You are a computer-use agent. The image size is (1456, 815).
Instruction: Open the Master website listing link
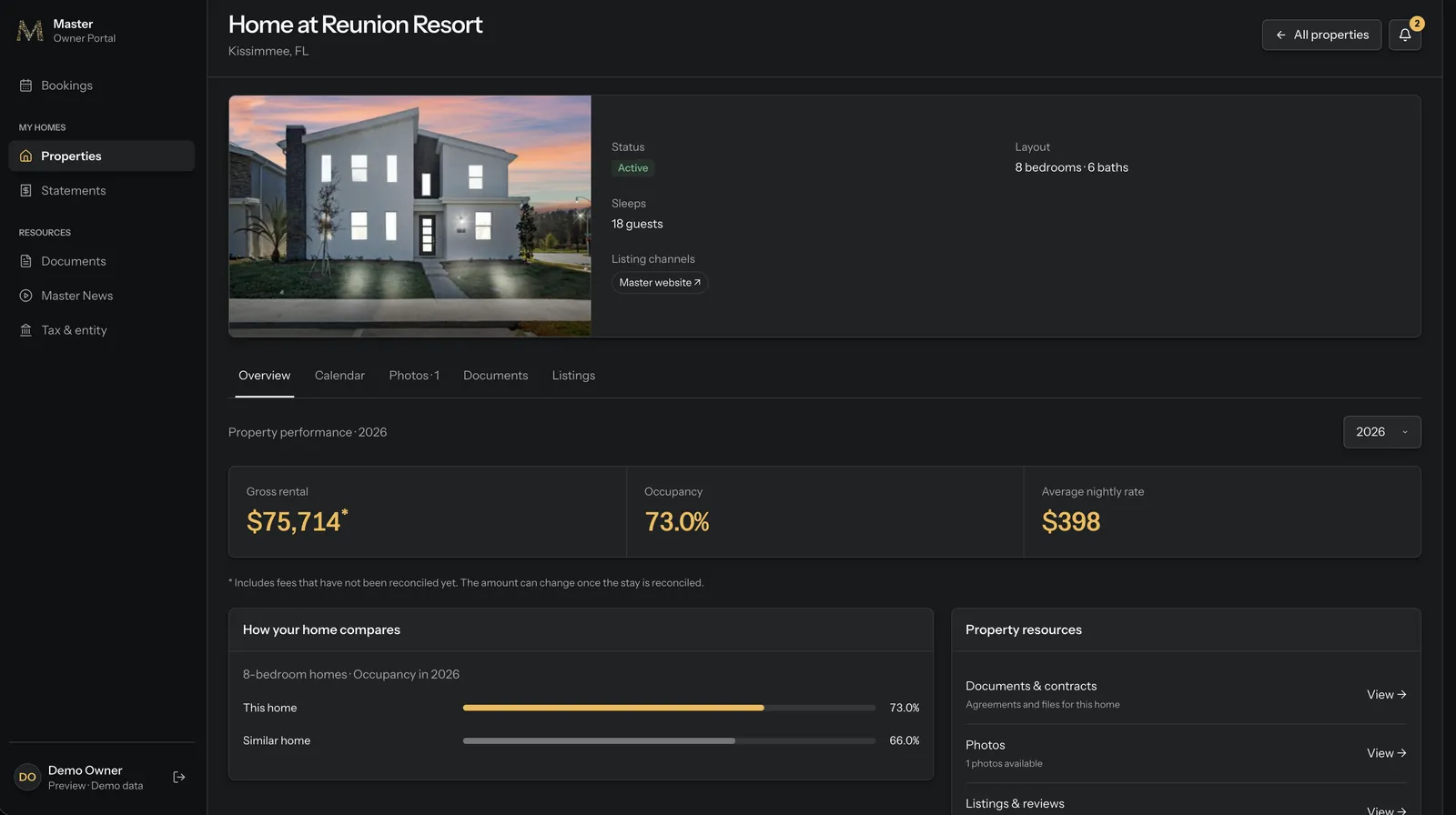pos(660,283)
